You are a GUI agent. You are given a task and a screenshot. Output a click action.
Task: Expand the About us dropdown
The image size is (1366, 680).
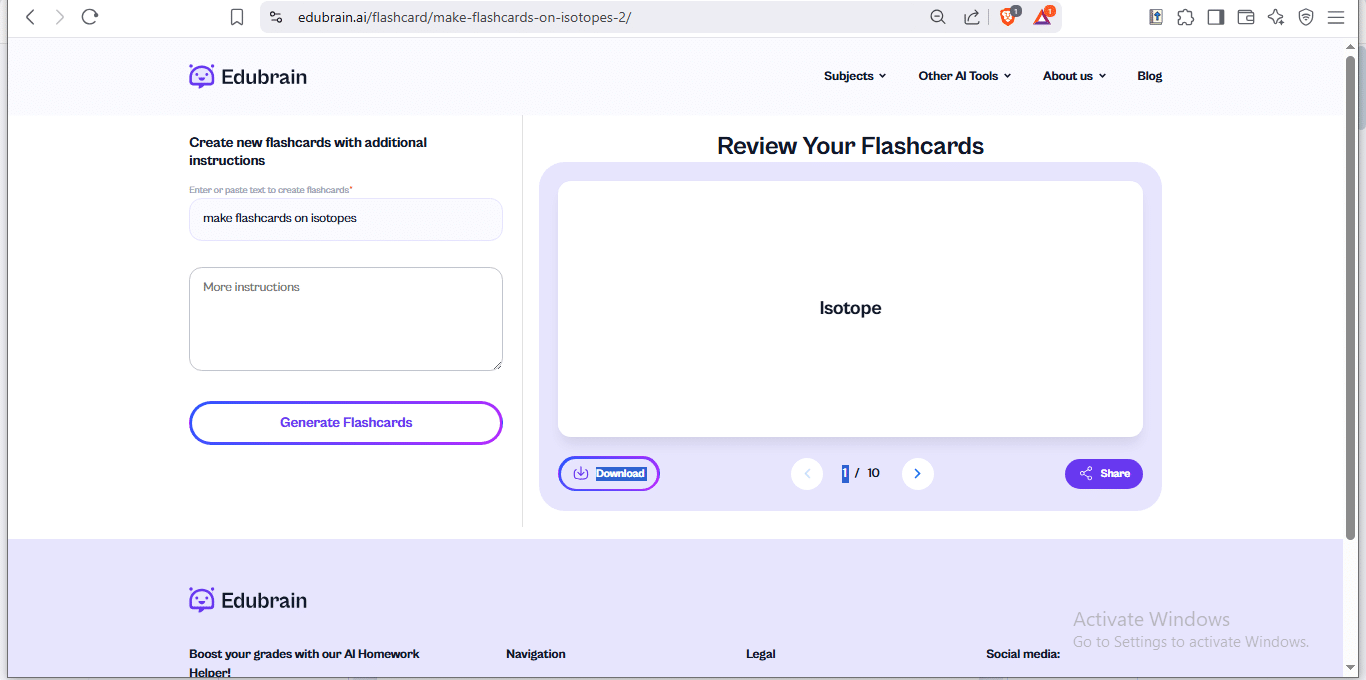click(1074, 76)
